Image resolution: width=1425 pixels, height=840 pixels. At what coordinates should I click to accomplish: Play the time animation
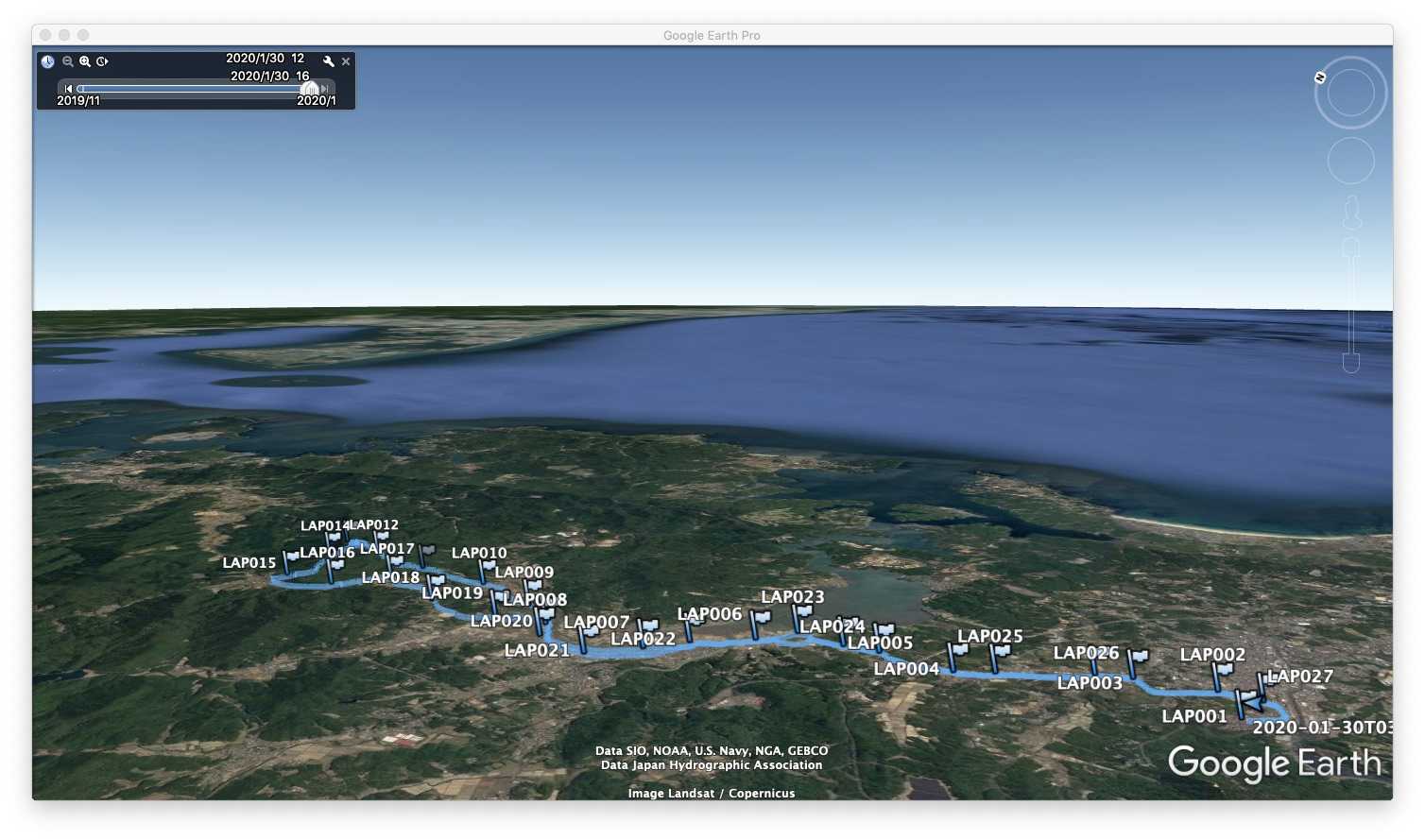pos(102,61)
